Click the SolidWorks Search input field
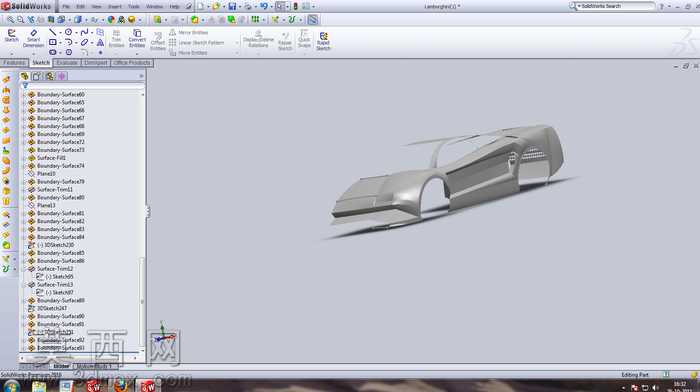This screenshot has width=700, height=392. pos(615,6)
